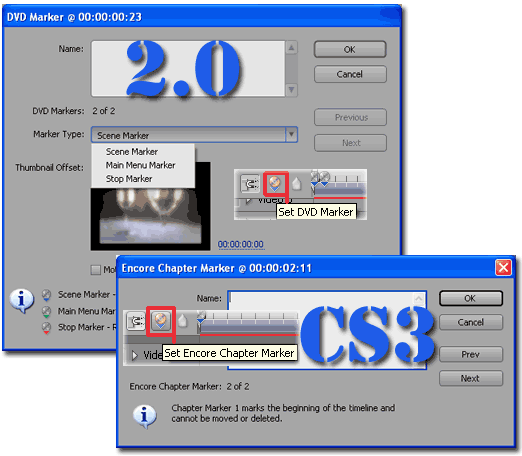The height and width of the screenshot is (456, 522).
Task: Click the Name field in DVD Marker dialog
Action: tap(188, 69)
